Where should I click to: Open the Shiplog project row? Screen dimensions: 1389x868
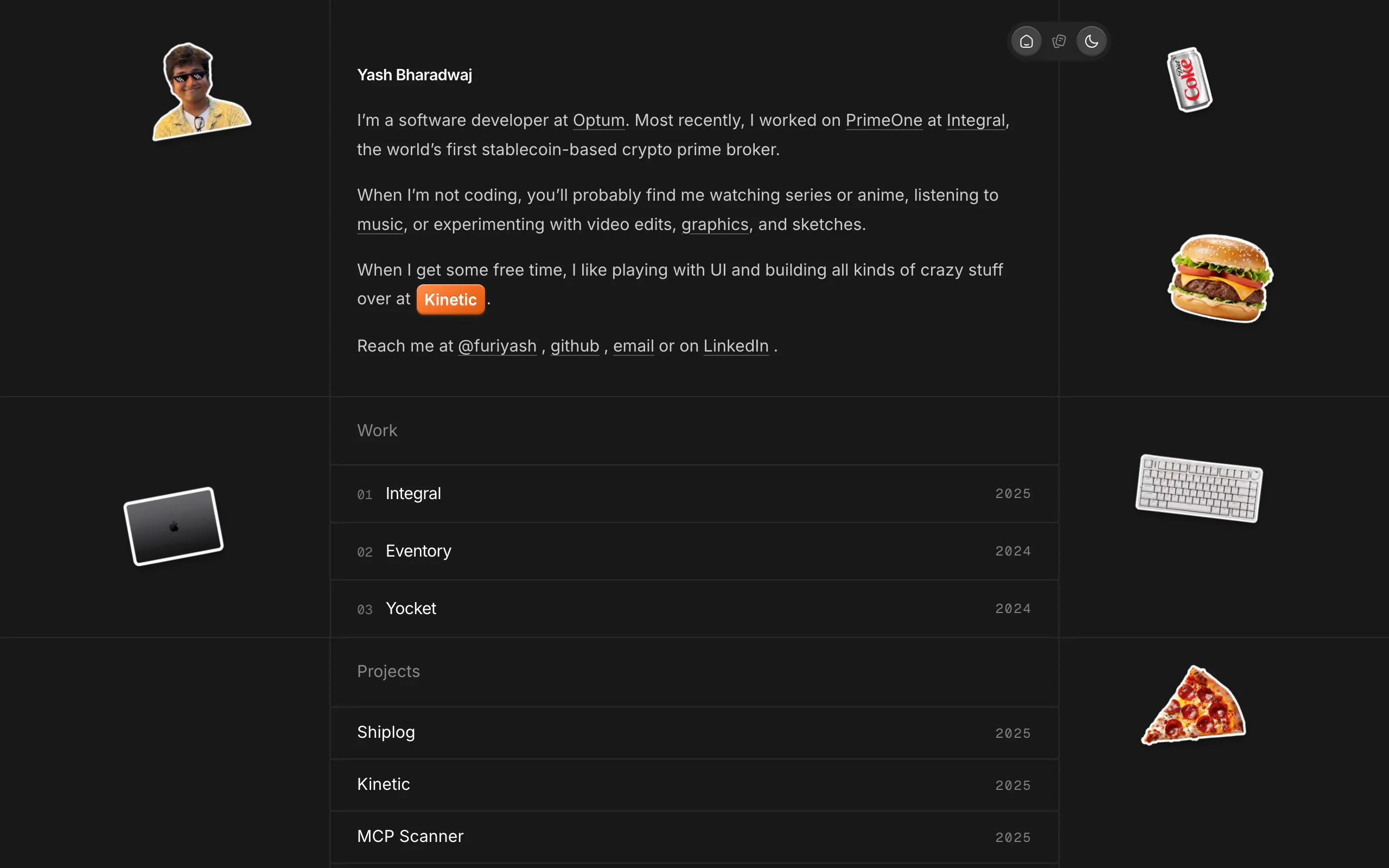(694, 733)
